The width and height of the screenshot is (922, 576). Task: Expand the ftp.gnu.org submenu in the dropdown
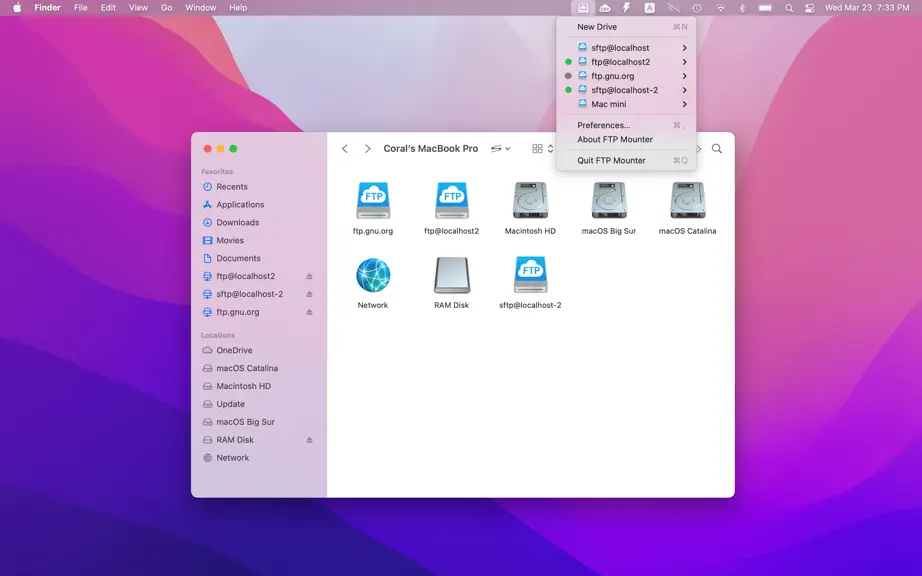coord(684,76)
